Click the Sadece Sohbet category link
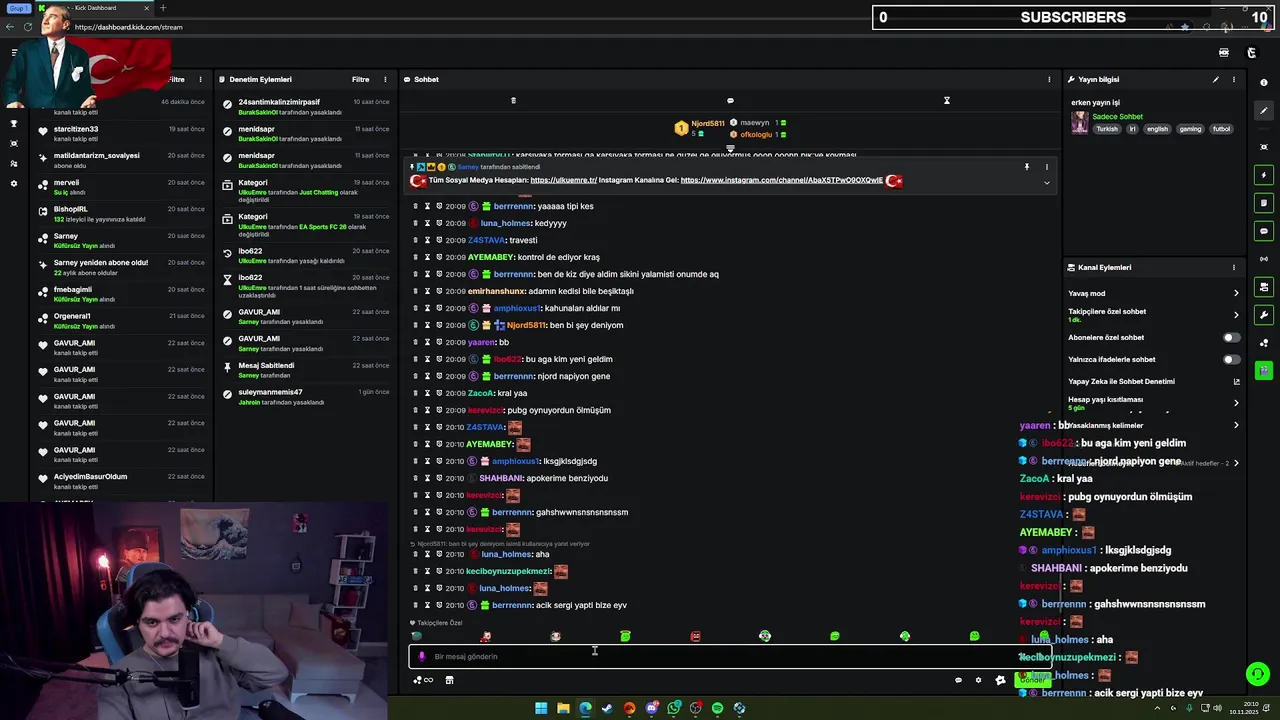This screenshot has height=720, width=1280. coord(1117,116)
